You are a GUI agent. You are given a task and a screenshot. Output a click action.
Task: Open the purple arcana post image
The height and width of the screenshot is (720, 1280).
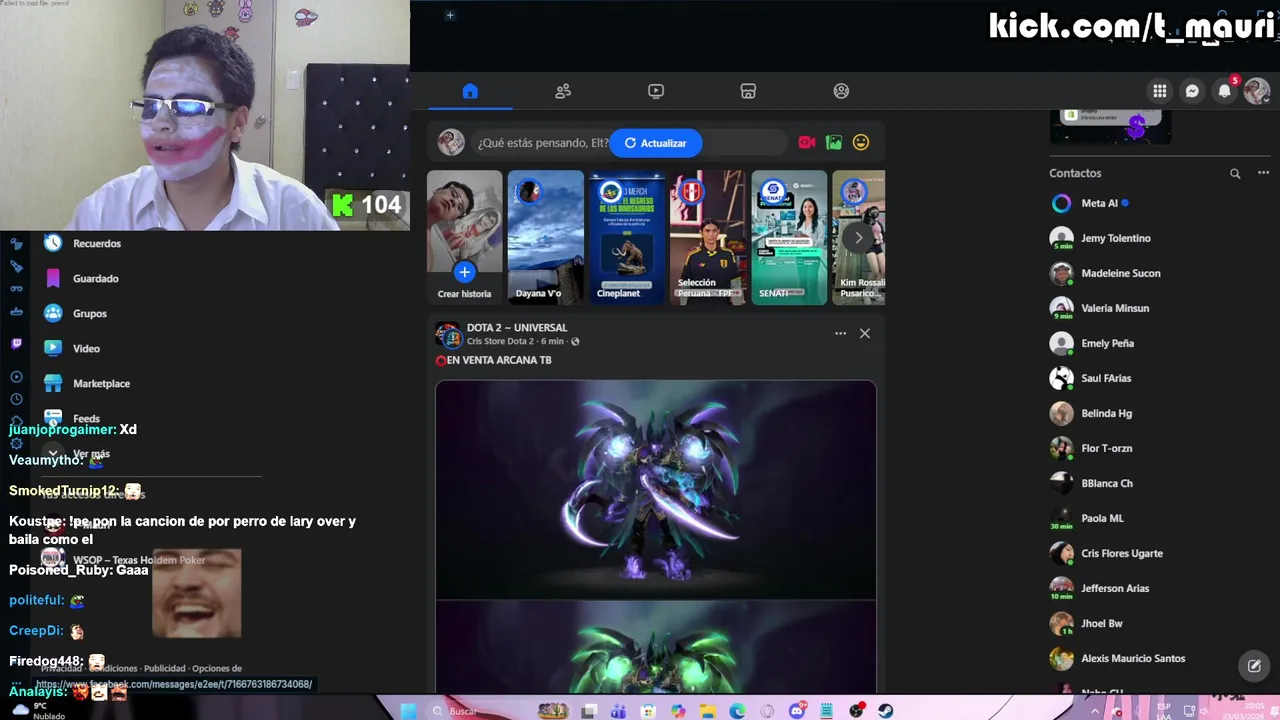[656, 490]
